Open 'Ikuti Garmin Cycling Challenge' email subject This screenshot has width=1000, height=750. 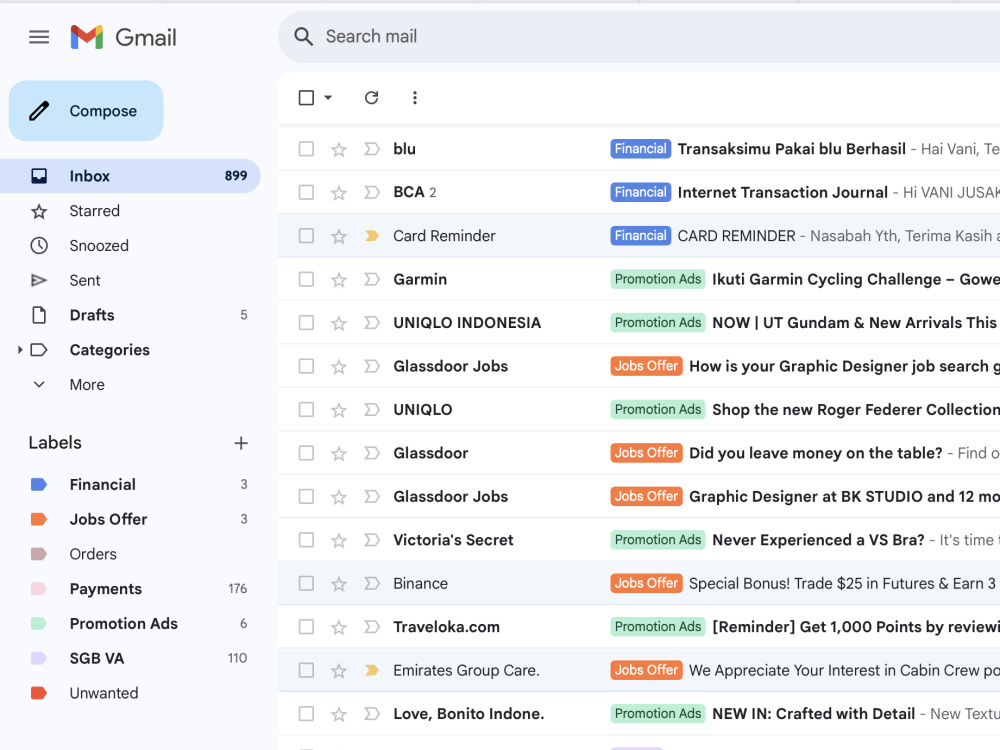pos(856,279)
